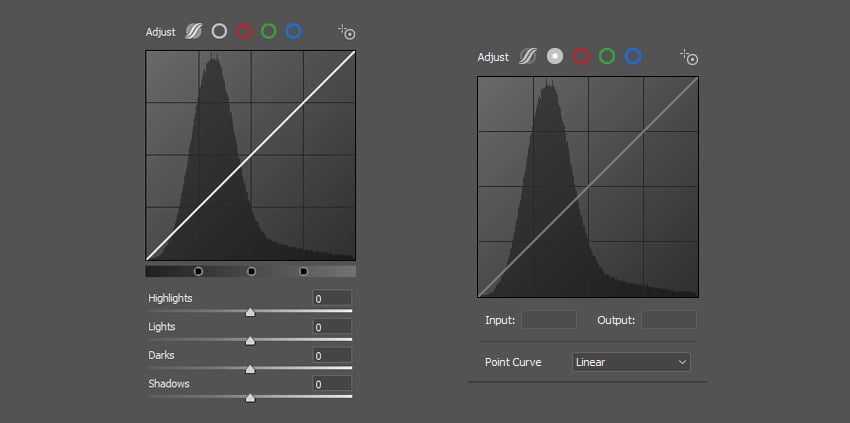The width and height of the screenshot is (850, 423).
Task: Click the Shadows value field
Action: click(x=332, y=384)
